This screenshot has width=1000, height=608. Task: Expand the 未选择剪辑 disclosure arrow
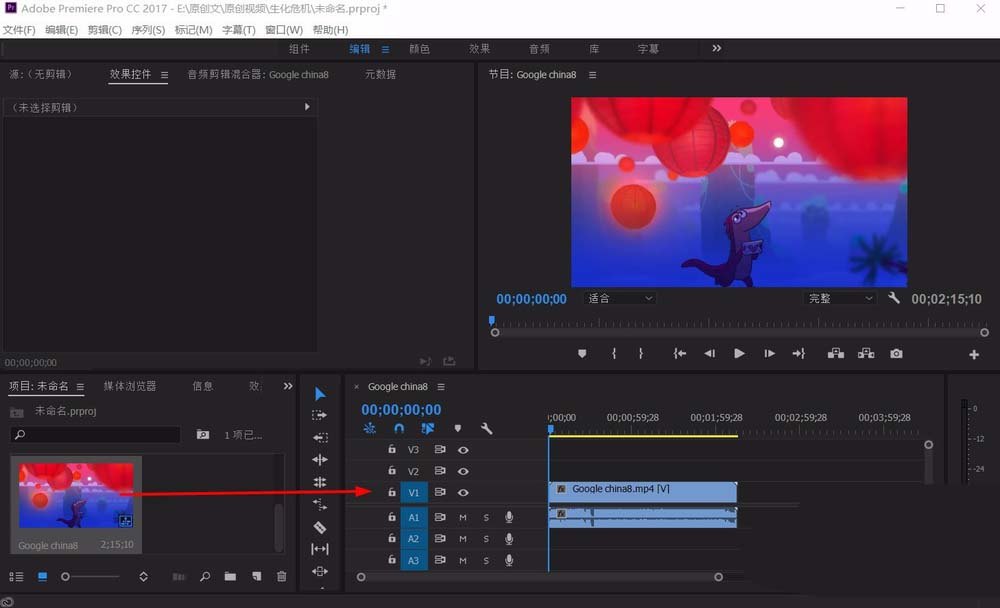tap(307, 107)
